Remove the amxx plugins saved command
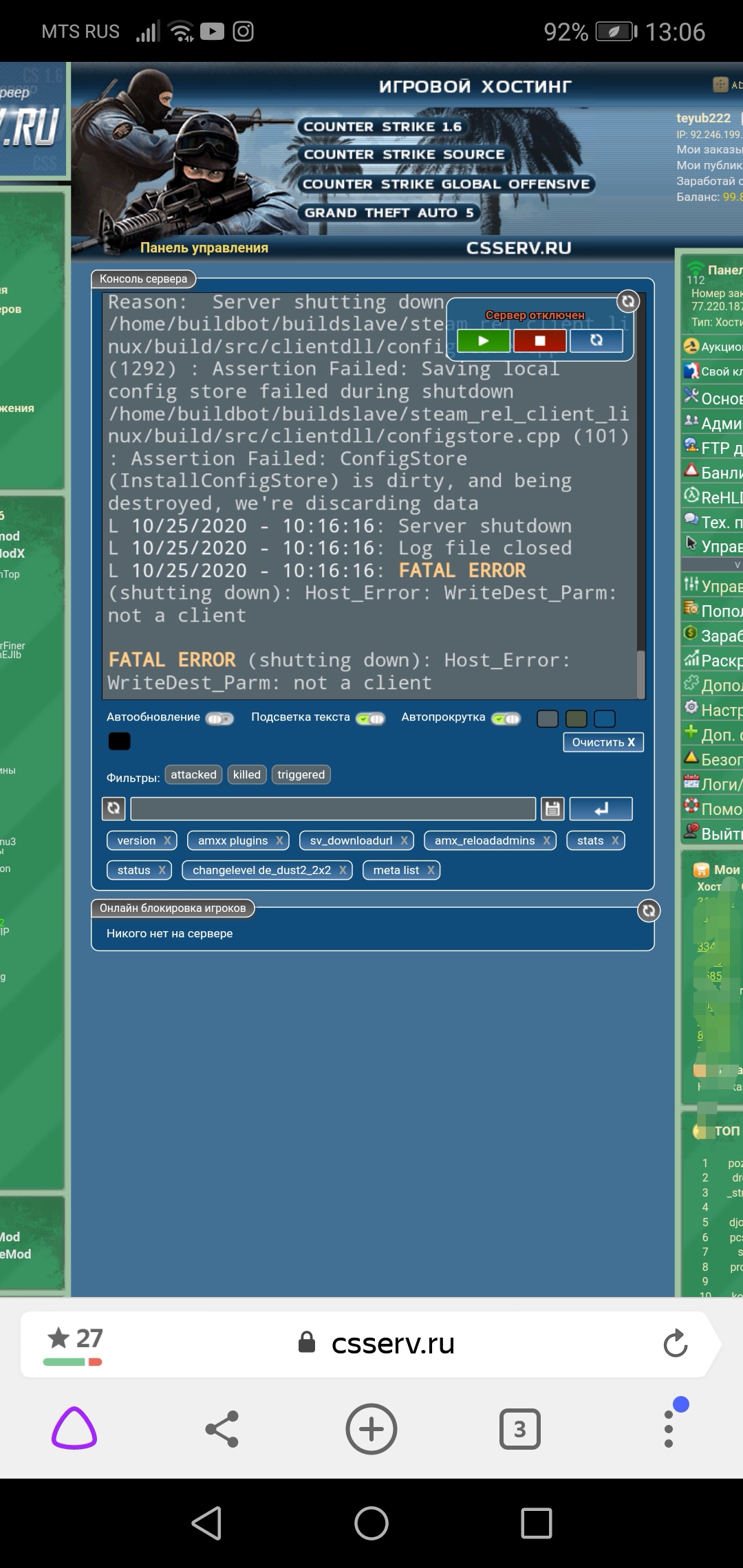The width and height of the screenshot is (743, 1568). click(x=279, y=840)
